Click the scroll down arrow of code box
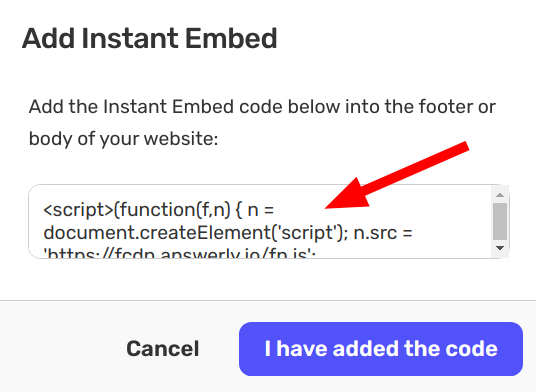 pyautogui.click(x=500, y=248)
